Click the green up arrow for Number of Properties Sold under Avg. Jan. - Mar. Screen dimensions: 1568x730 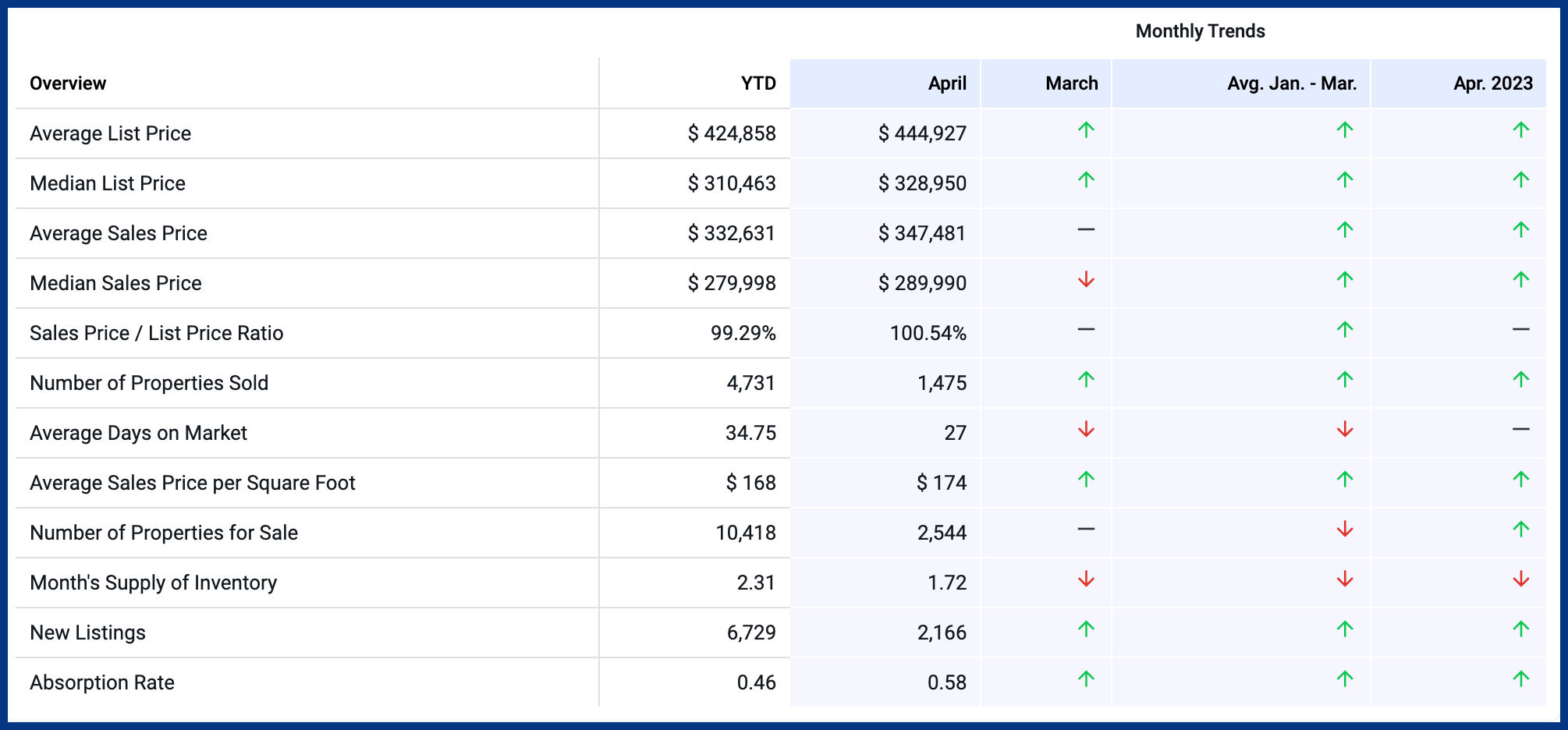(1344, 380)
